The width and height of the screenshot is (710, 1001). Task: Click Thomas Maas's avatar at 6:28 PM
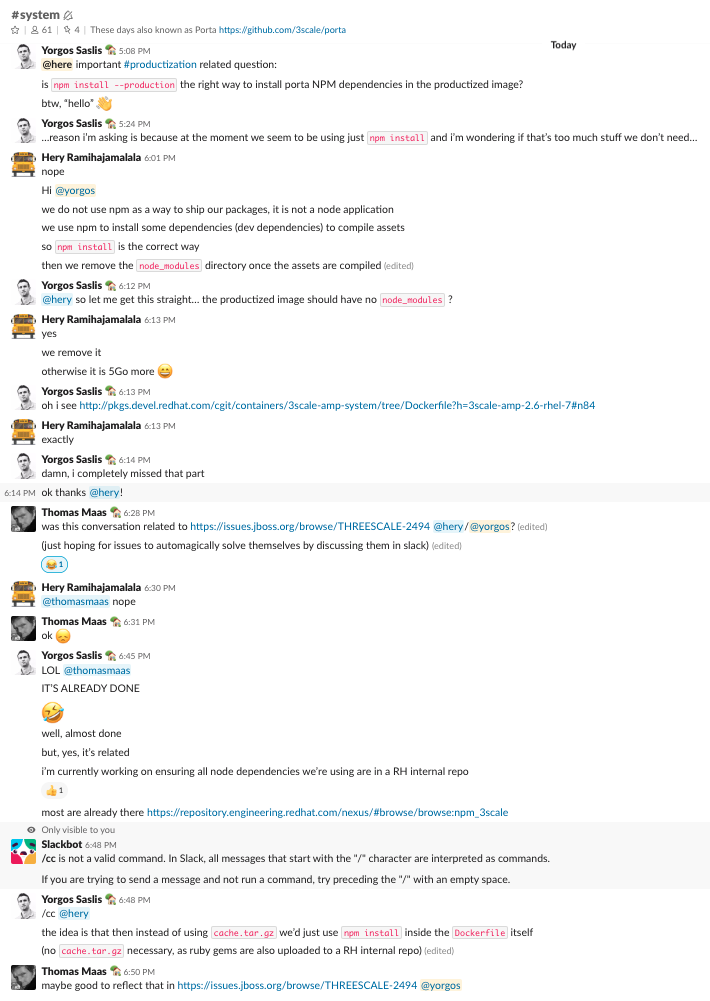click(24, 518)
